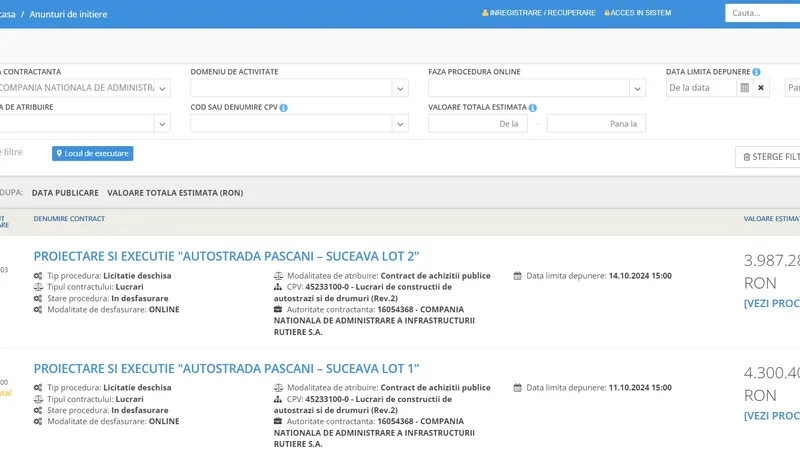The height and width of the screenshot is (450, 800).
Task: Click the trash icon on STERGE FILTRE
Action: [x=747, y=157]
